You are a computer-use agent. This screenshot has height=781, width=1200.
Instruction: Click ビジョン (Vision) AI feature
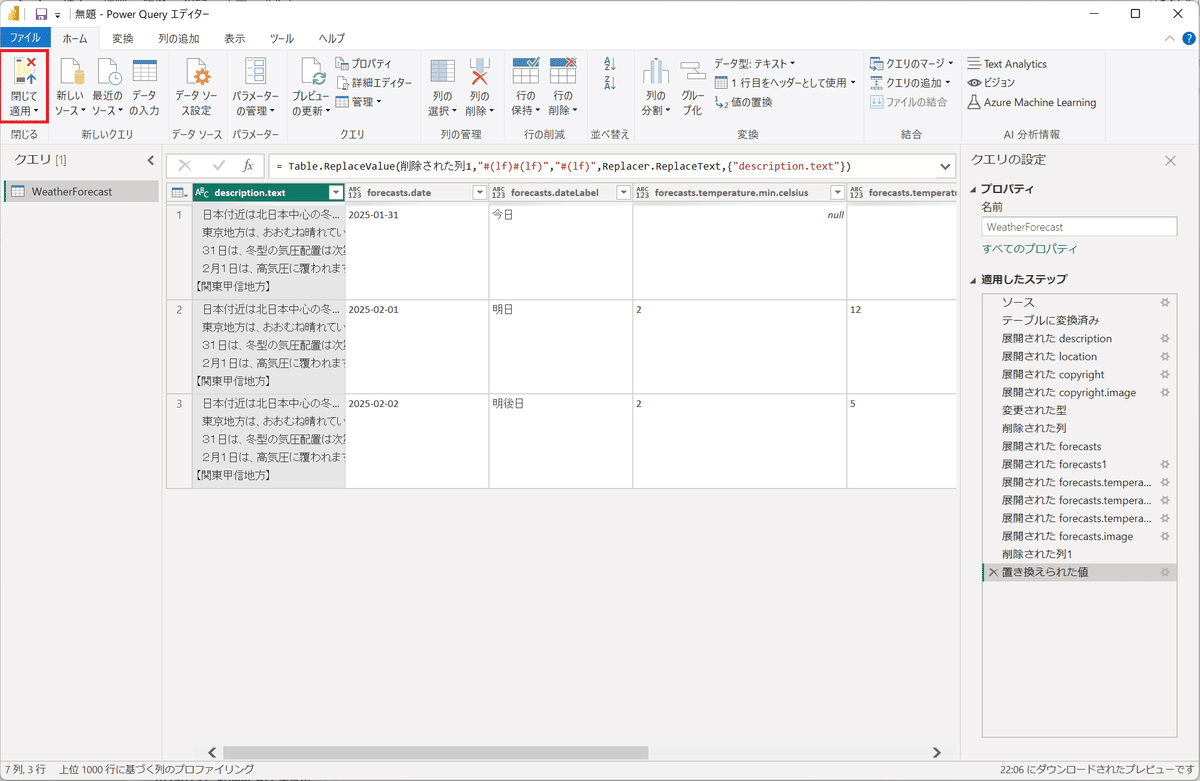click(991, 82)
